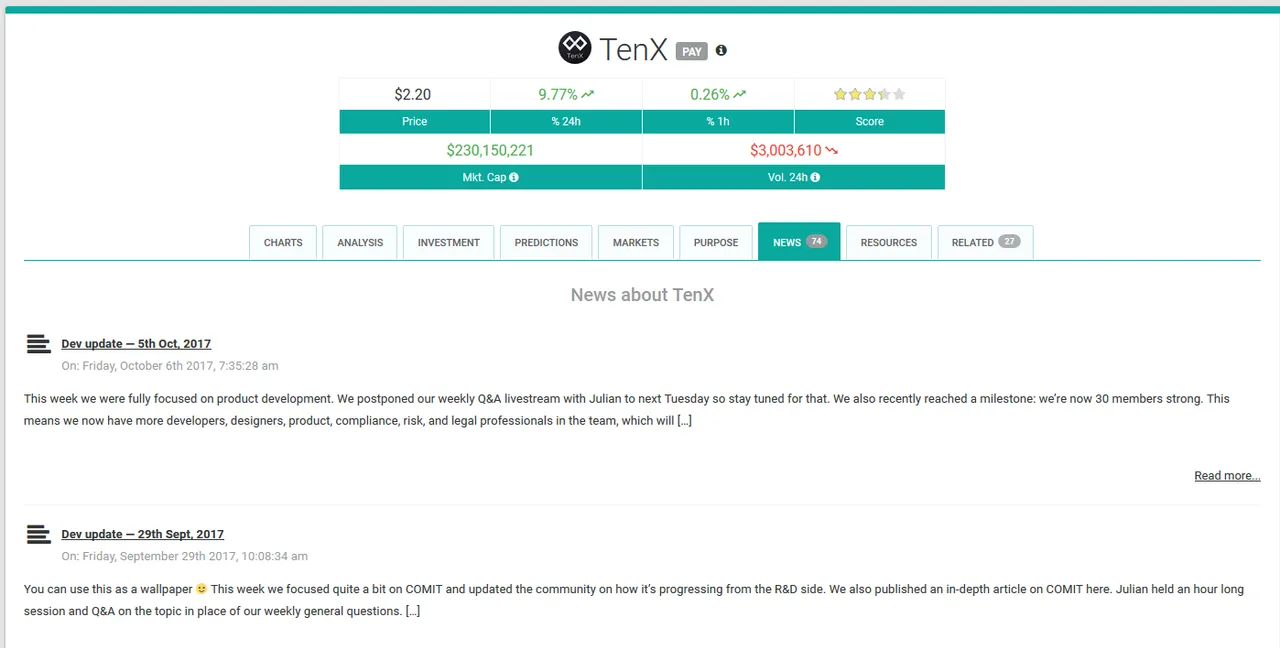Click the 0.26% value
This screenshot has width=1280, height=648.
[709, 94]
